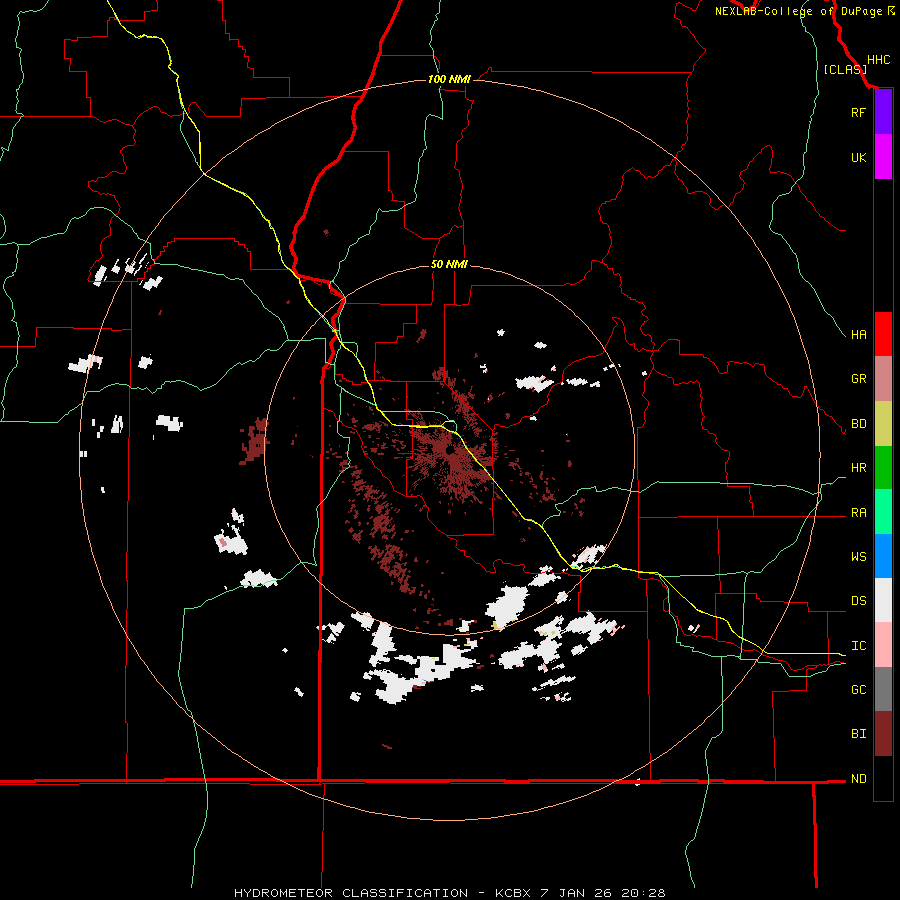Click the 50 NMI range ring label

click(449, 264)
